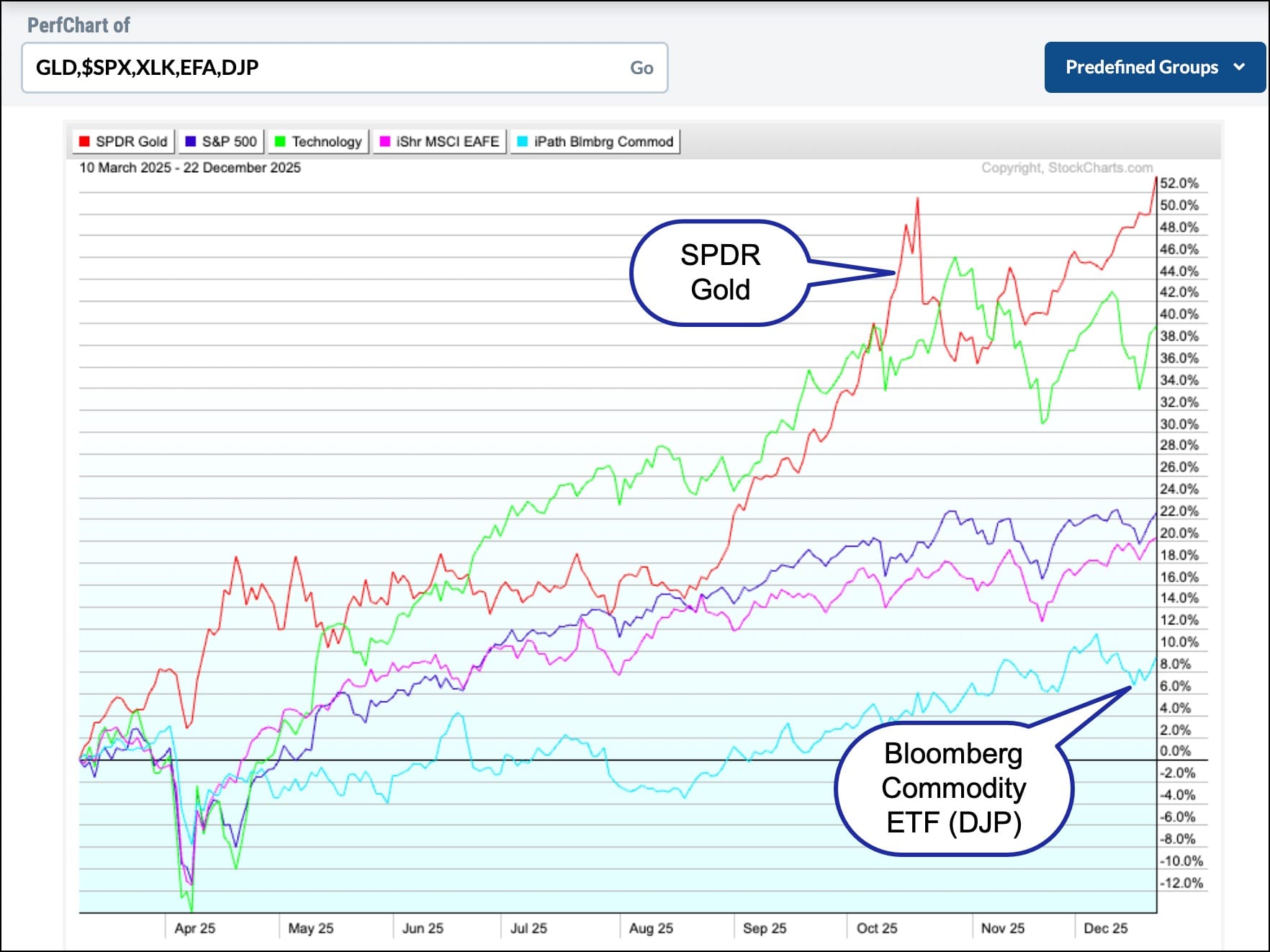Click the SPDR Gold callout bubble
1270x952 pixels.
coord(720,272)
